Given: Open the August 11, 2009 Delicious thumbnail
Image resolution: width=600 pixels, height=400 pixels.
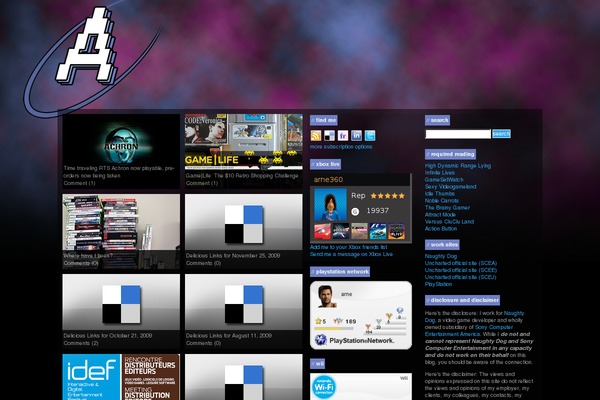Looking at the screenshot, I should click(244, 302).
